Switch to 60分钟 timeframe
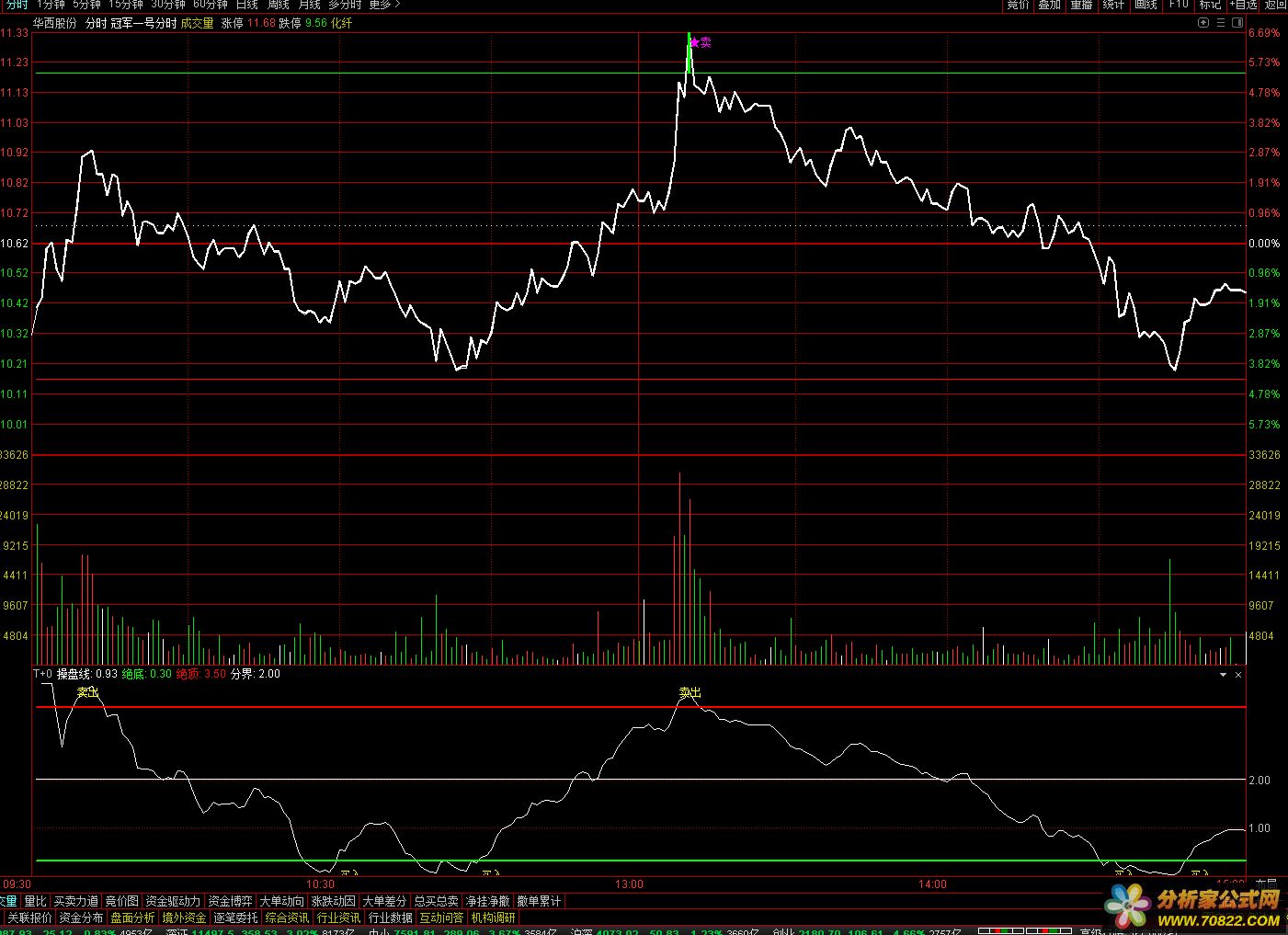This screenshot has height=935, width=1288. [210, 5]
